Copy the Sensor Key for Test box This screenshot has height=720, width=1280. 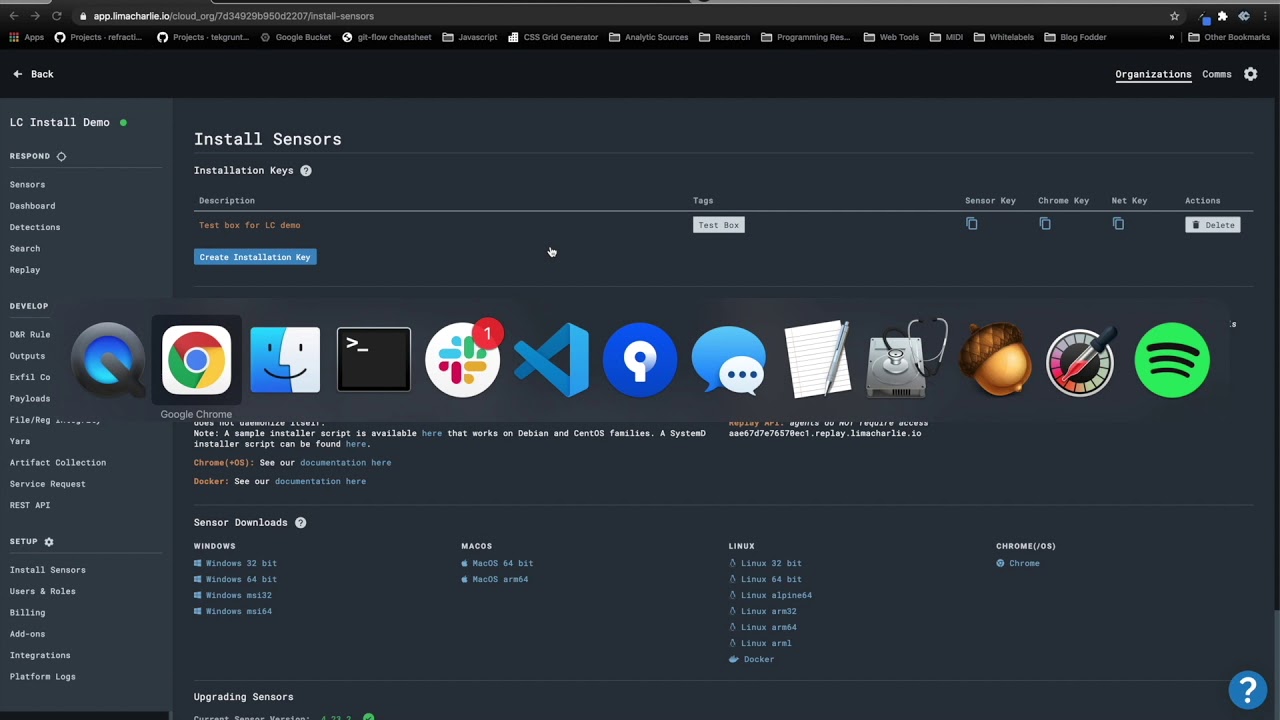point(971,224)
